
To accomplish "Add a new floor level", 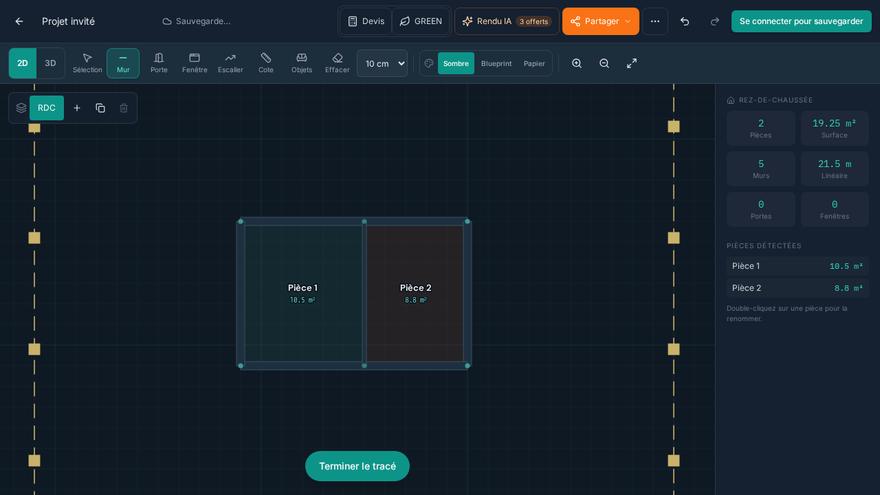I will pyautogui.click(x=77, y=108).
